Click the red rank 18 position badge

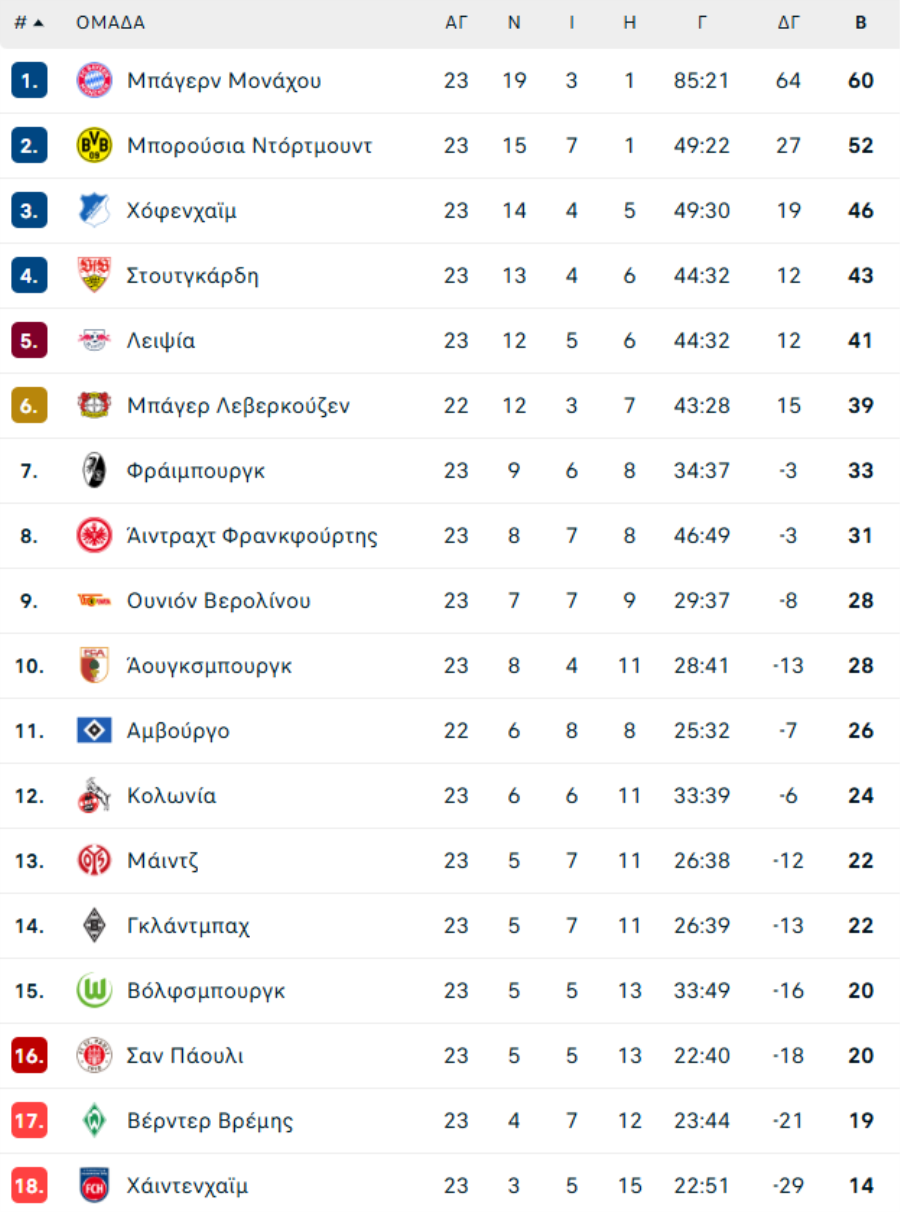click(29, 1186)
